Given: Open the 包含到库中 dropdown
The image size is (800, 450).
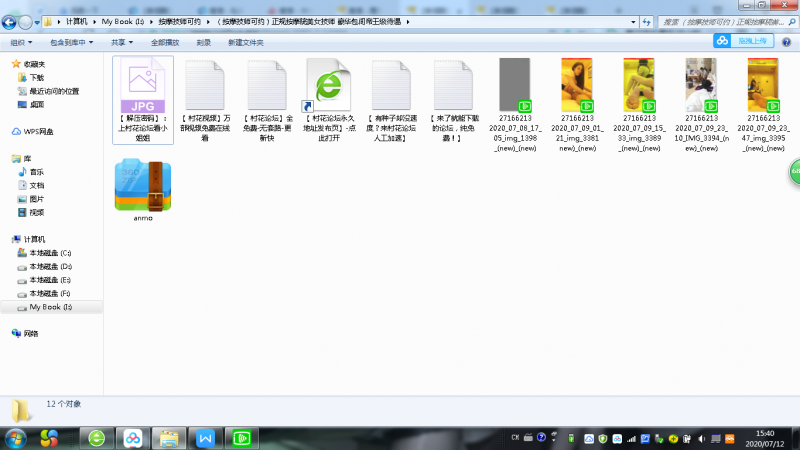Looking at the screenshot, I should tap(71, 42).
